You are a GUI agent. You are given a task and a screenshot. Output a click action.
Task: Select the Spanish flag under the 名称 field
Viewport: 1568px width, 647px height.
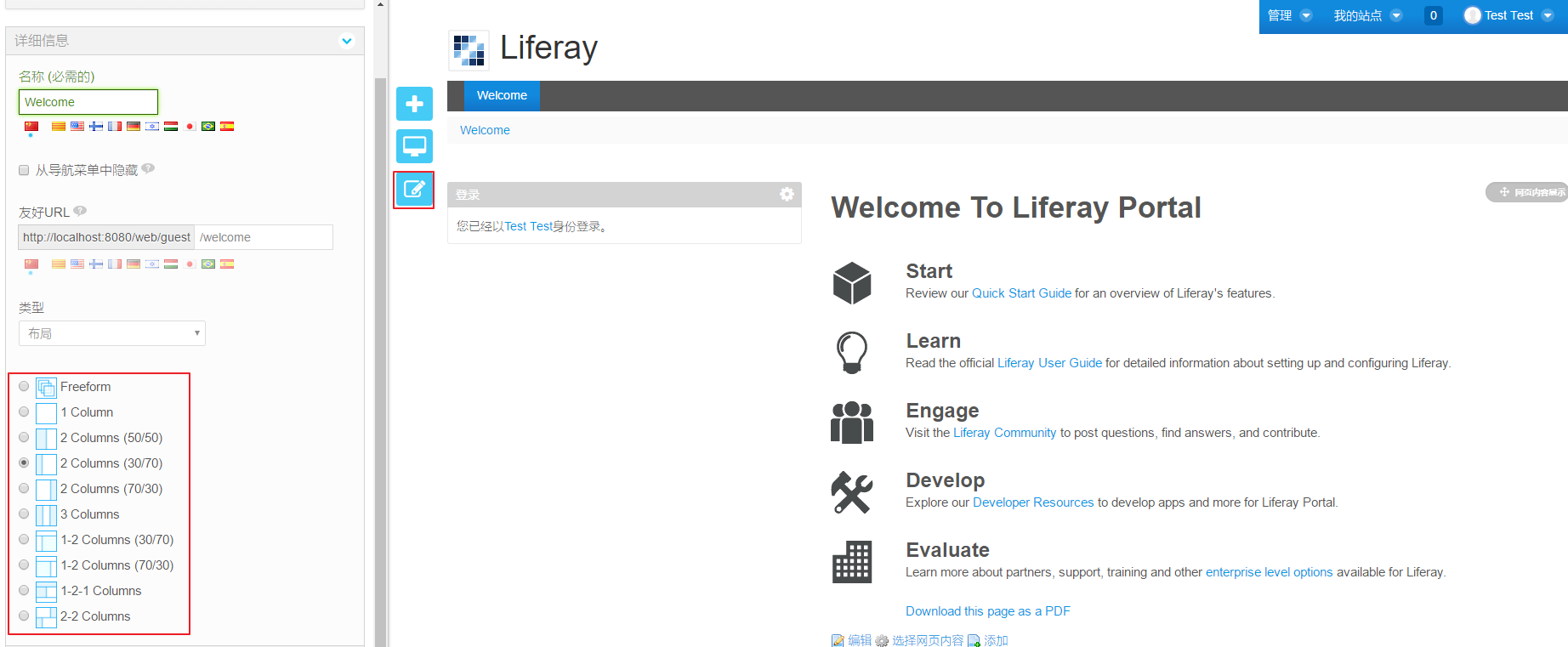tap(227, 127)
